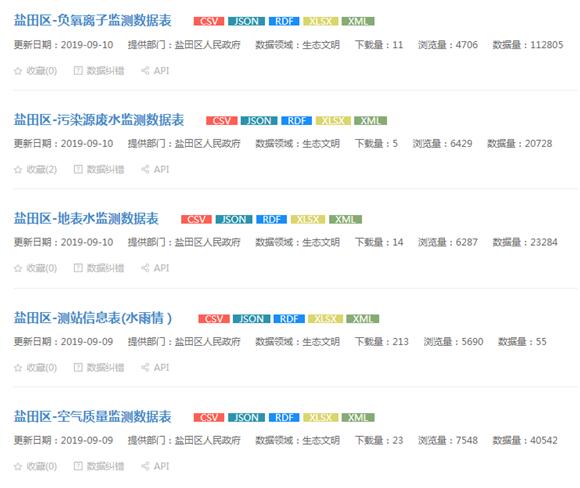Favorite the 负氧离子监测数据表 dataset via star icon
The image size is (580, 488).
pos(18,71)
